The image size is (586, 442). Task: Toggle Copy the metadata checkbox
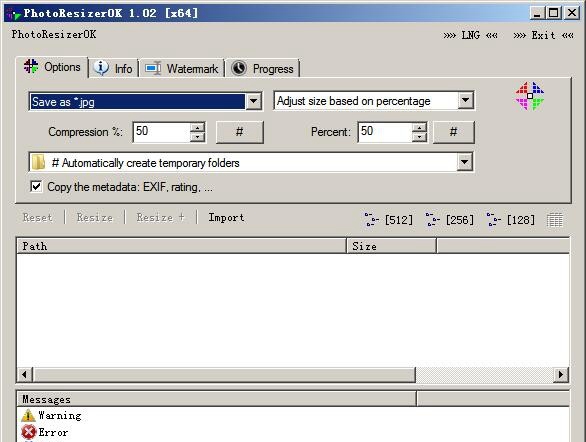36,186
